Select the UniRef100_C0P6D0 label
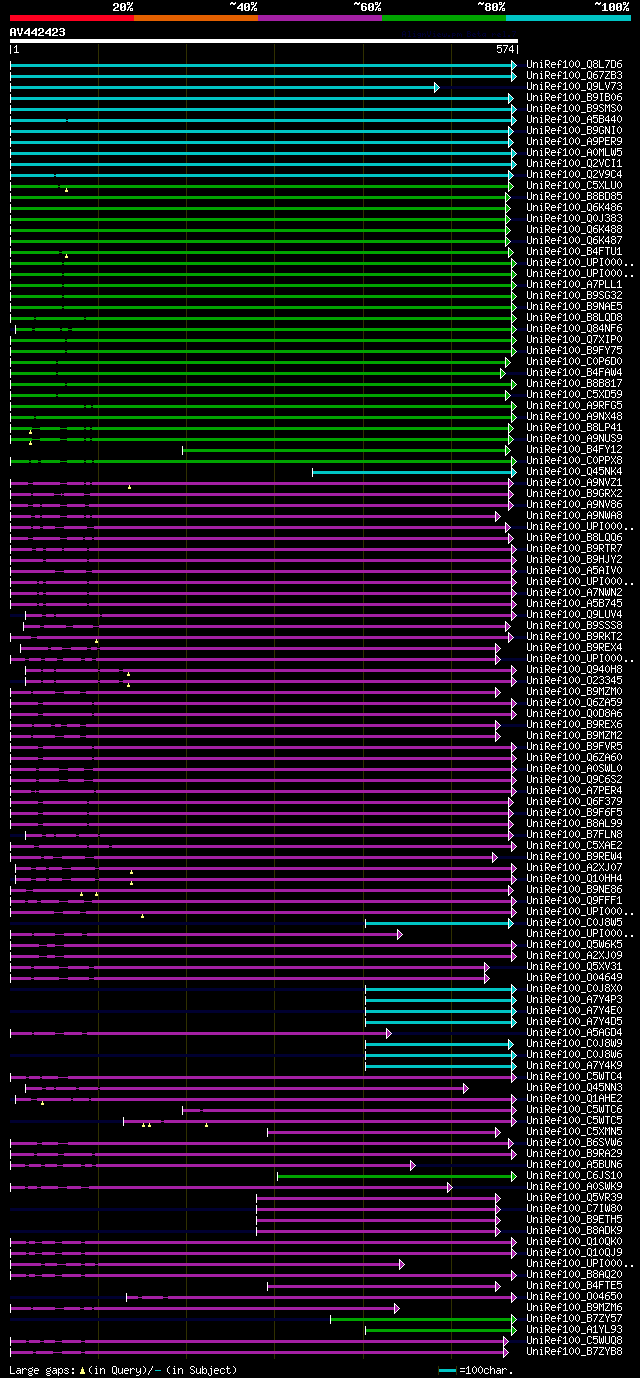640x1378 pixels. (x=574, y=362)
